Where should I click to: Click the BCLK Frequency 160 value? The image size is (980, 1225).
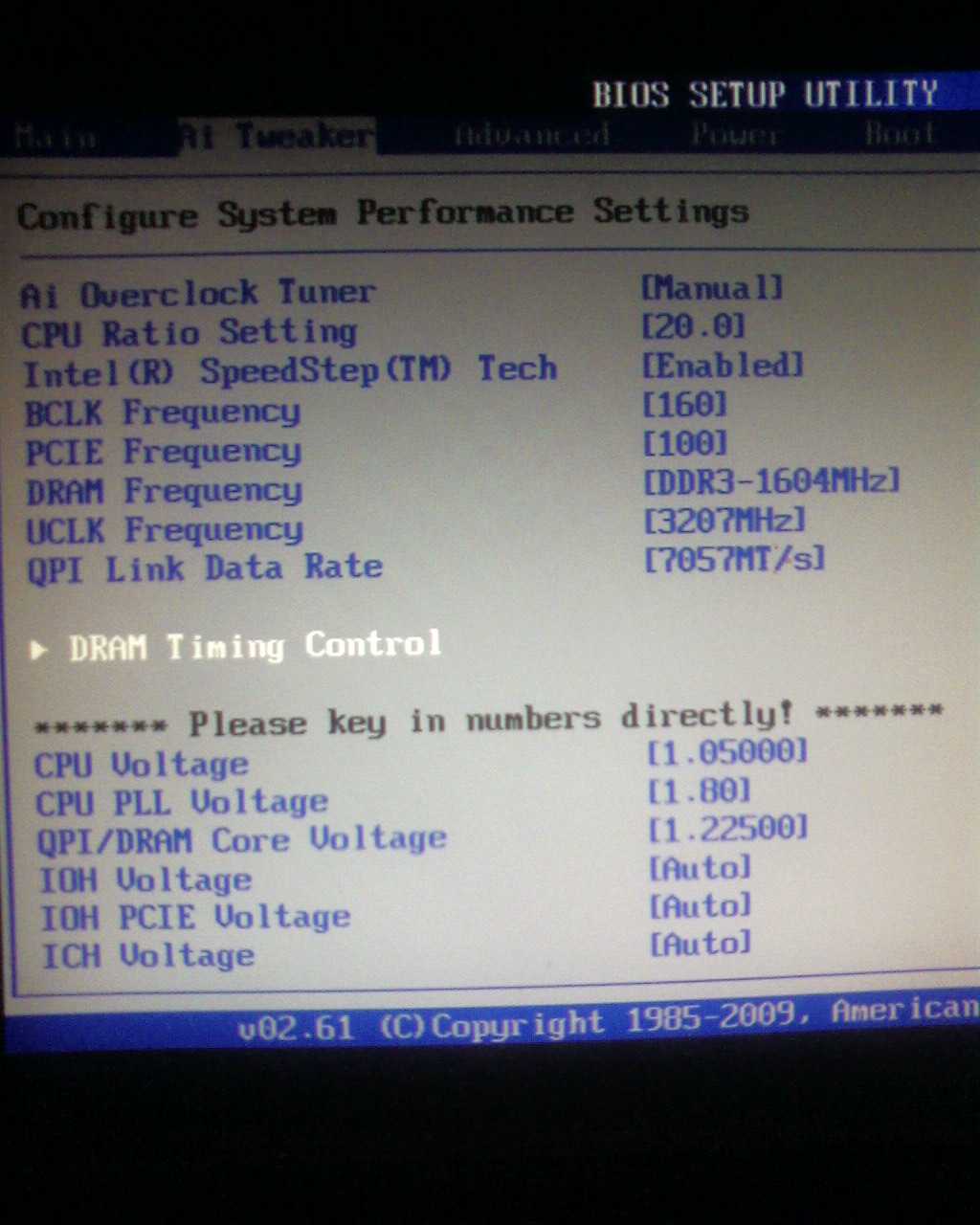[x=685, y=405]
